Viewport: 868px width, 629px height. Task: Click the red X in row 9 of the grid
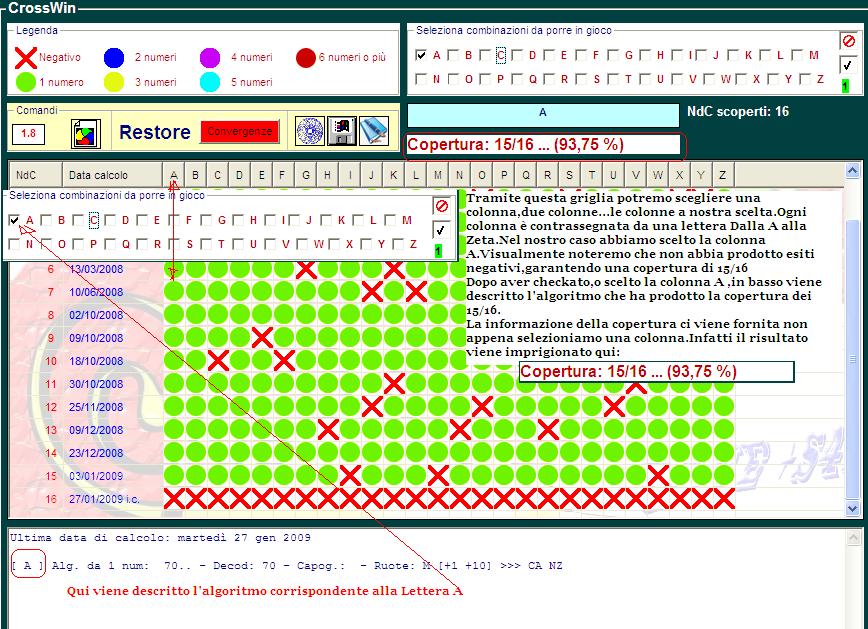[262, 338]
